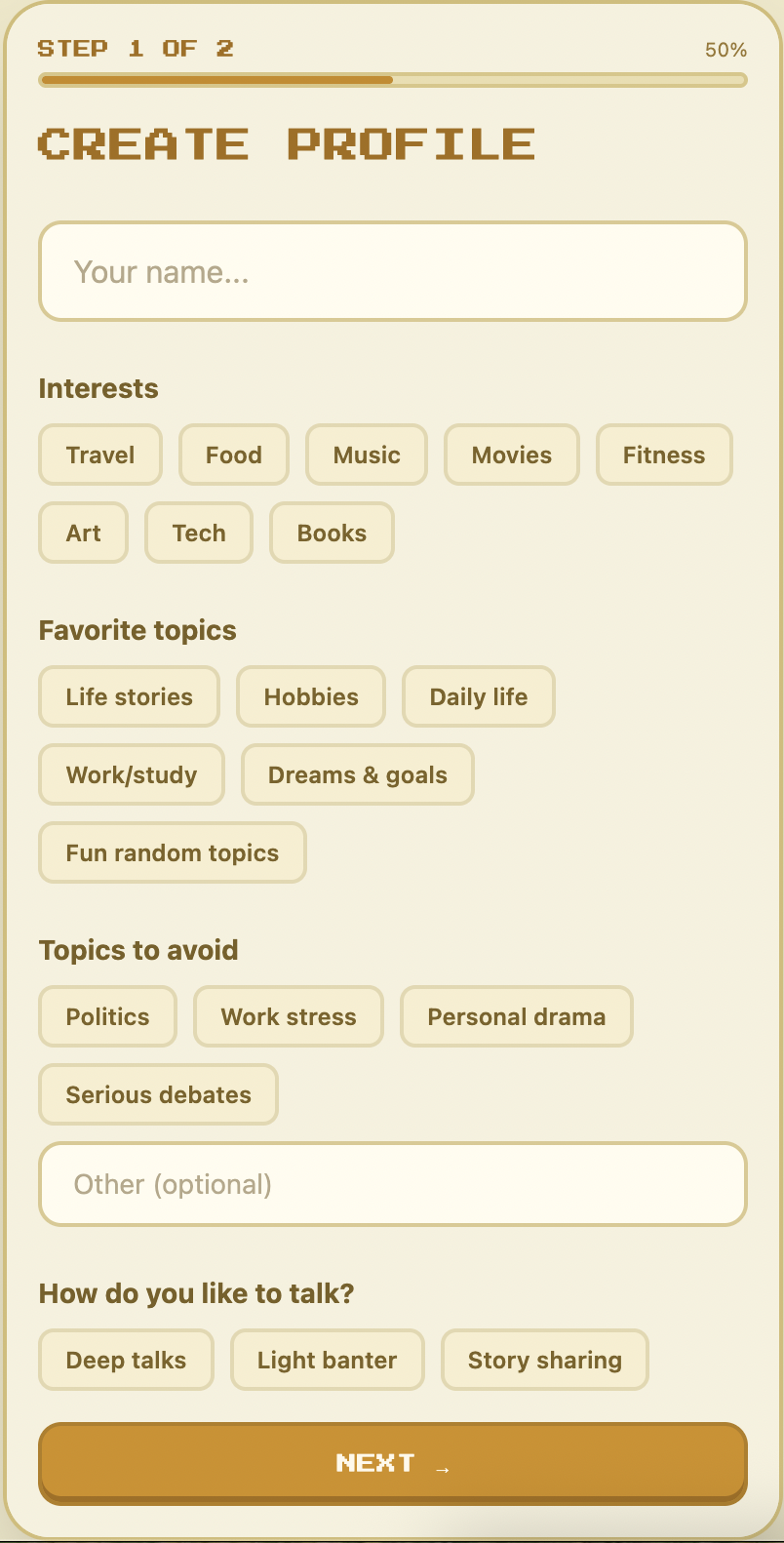784x1543 pixels.
Task: Select Dreams & goals topic
Action: click(358, 774)
